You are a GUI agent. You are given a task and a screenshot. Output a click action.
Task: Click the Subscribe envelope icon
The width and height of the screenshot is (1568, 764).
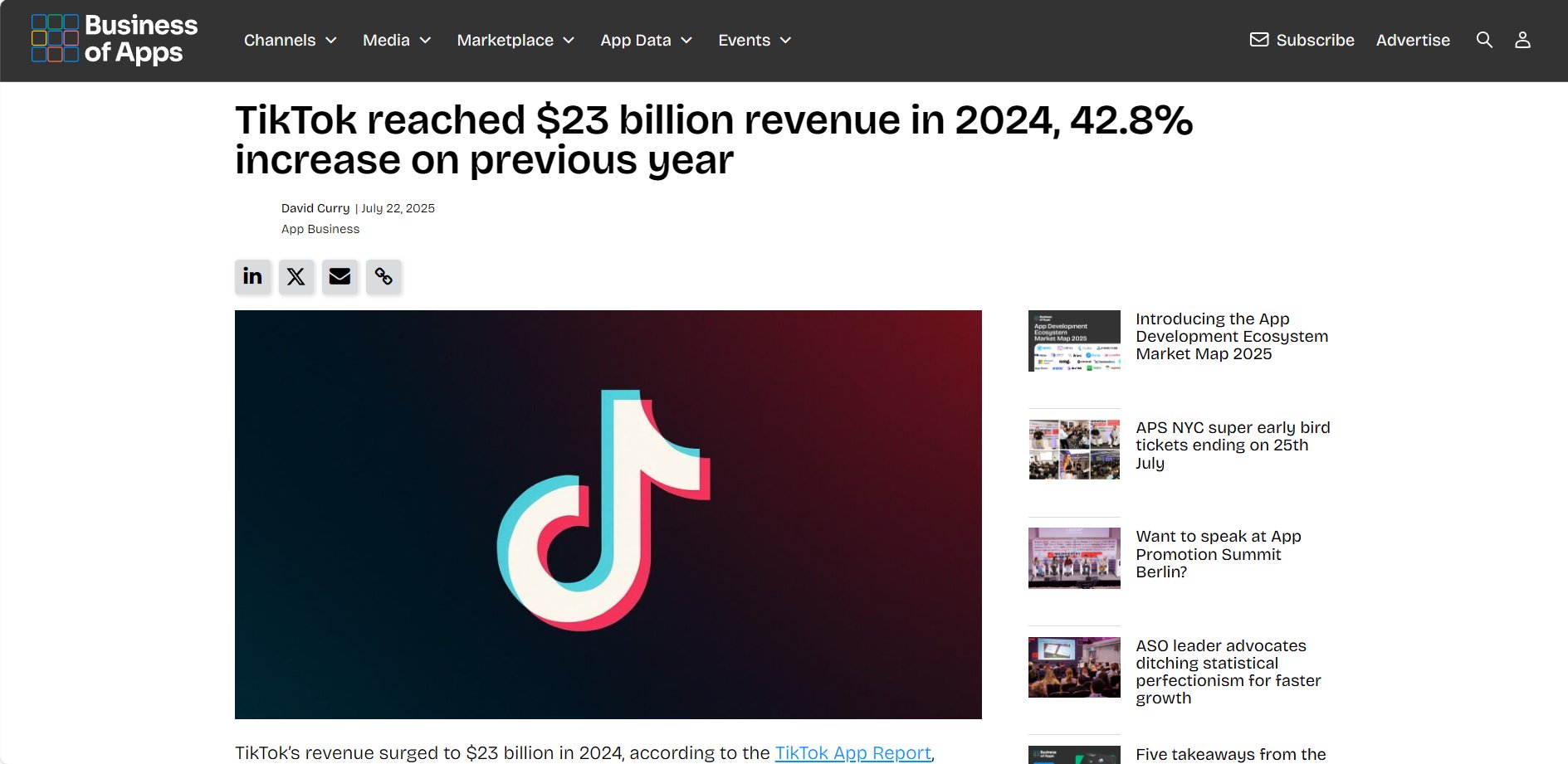click(1259, 40)
